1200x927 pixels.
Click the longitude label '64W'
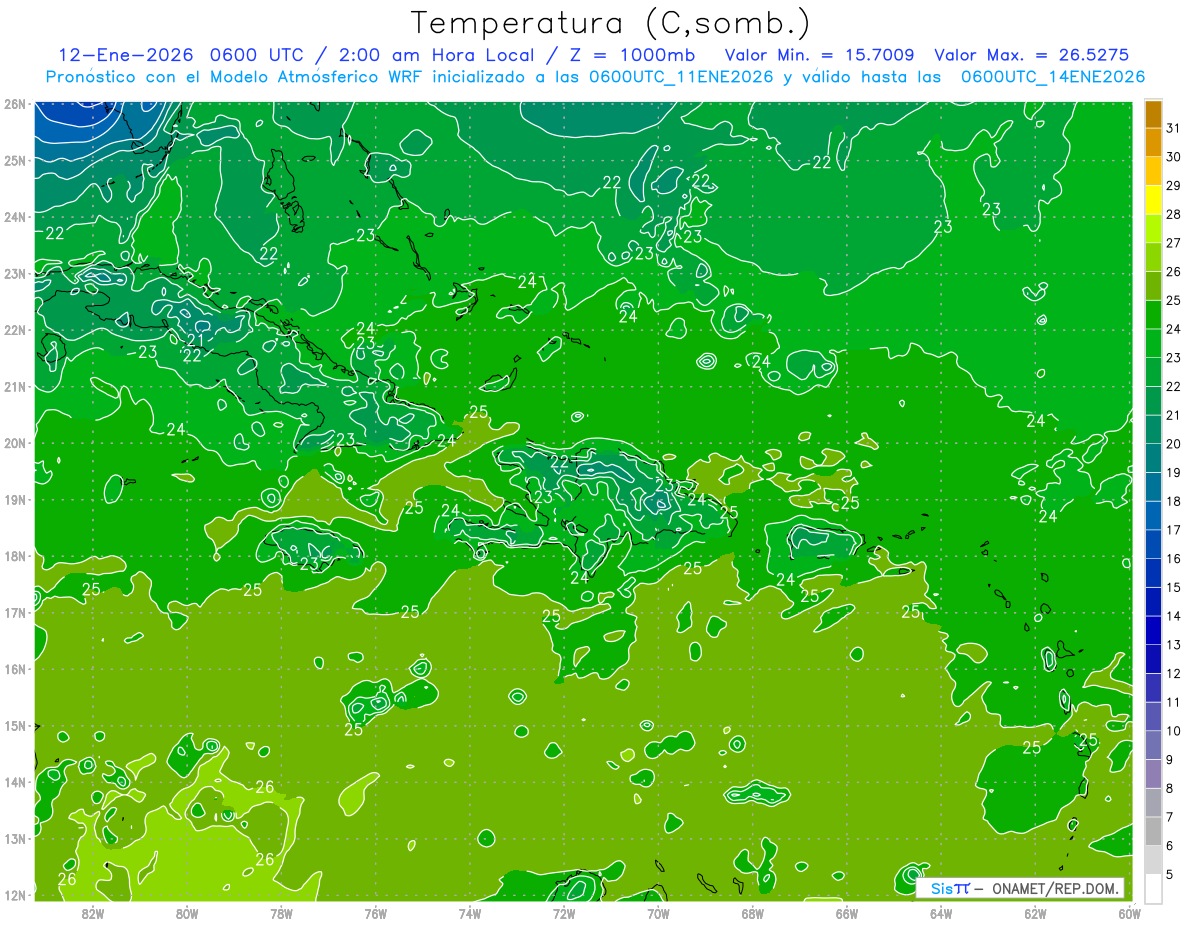941,913
